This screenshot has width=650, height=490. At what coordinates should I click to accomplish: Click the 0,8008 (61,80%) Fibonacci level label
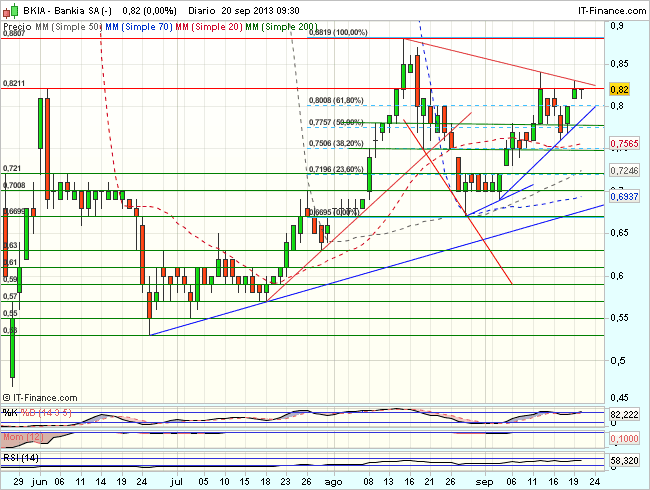336,101
